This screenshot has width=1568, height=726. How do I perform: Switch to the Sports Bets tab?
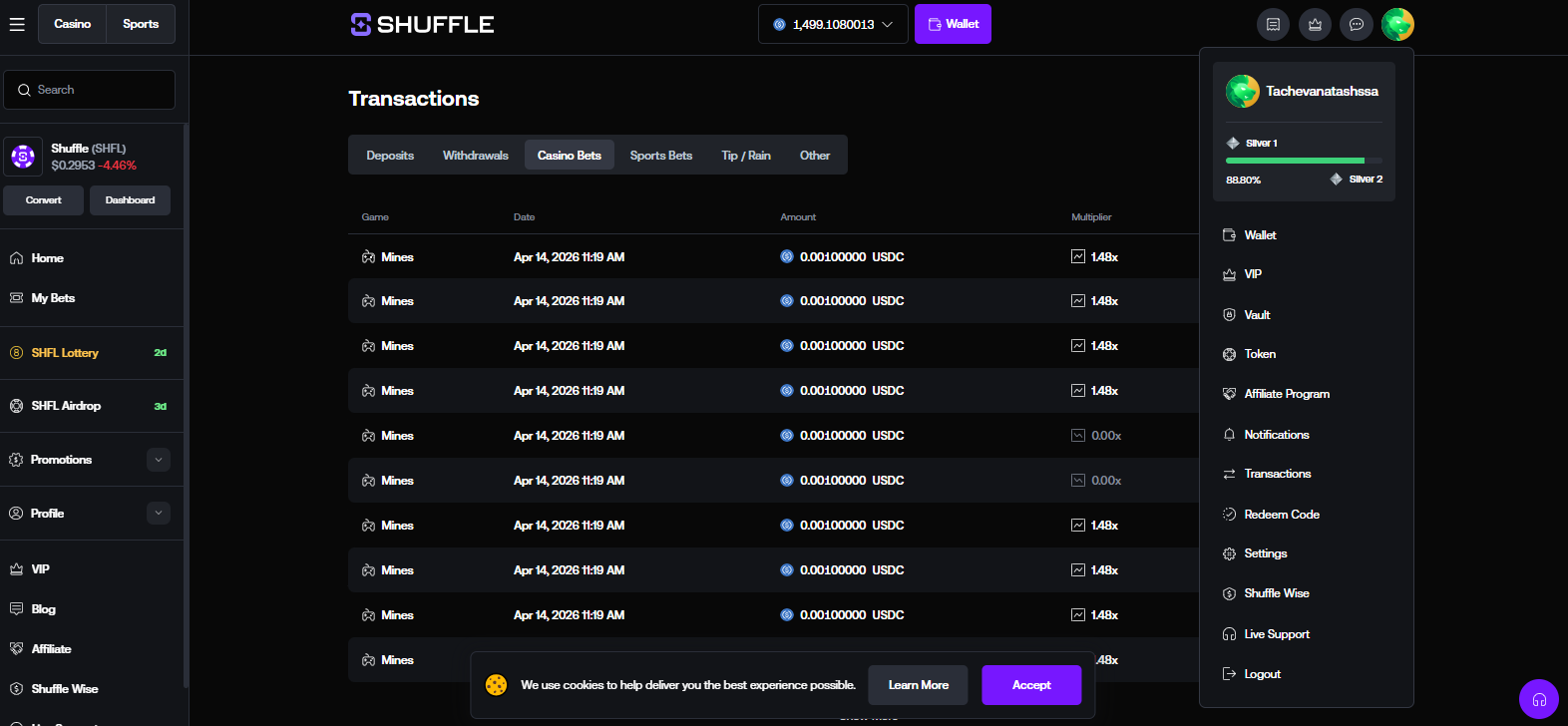click(661, 156)
